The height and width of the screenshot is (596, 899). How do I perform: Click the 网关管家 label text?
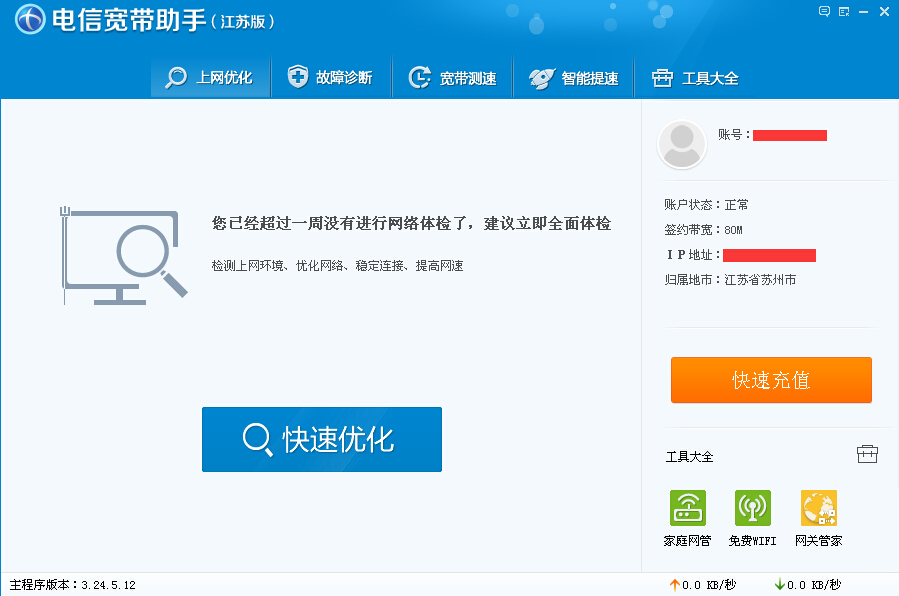coord(819,540)
